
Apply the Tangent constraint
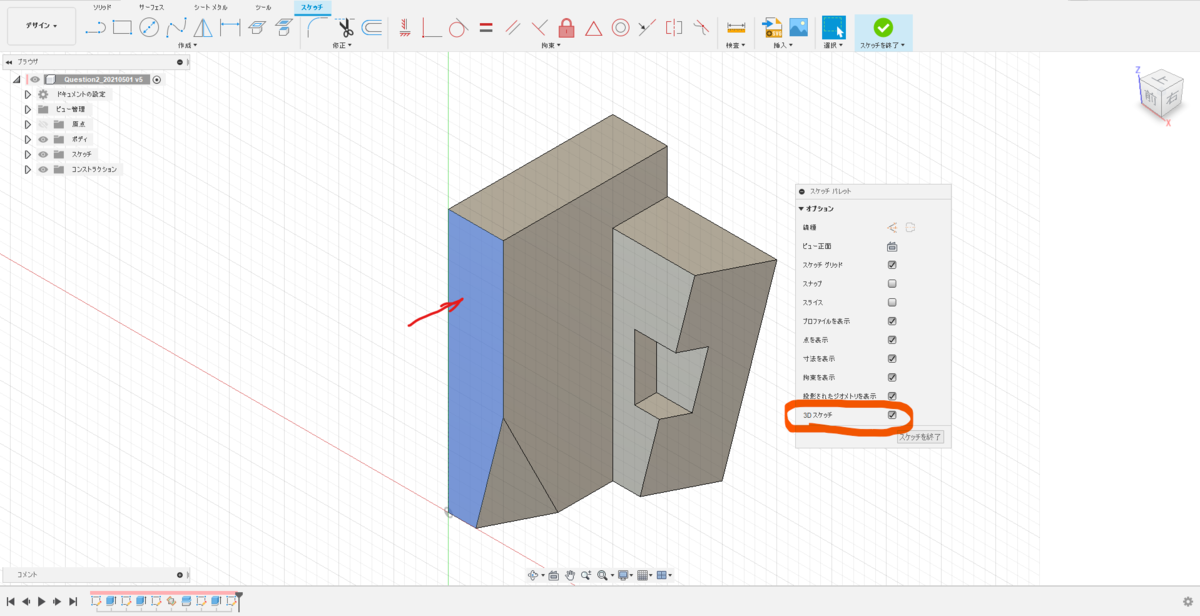point(458,28)
